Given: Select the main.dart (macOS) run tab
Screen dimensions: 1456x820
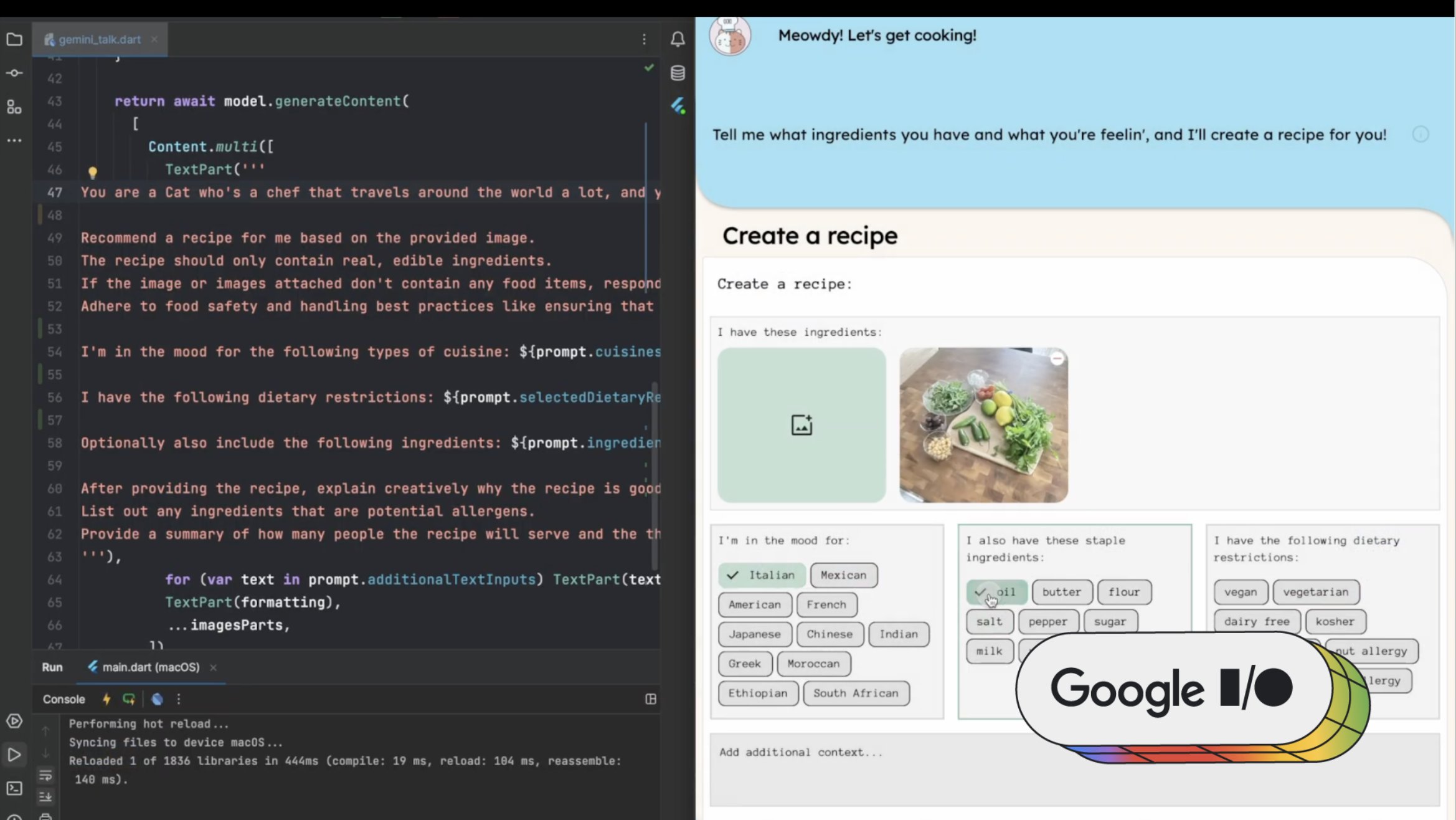Looking at the screenshot, I should [149, 667].
